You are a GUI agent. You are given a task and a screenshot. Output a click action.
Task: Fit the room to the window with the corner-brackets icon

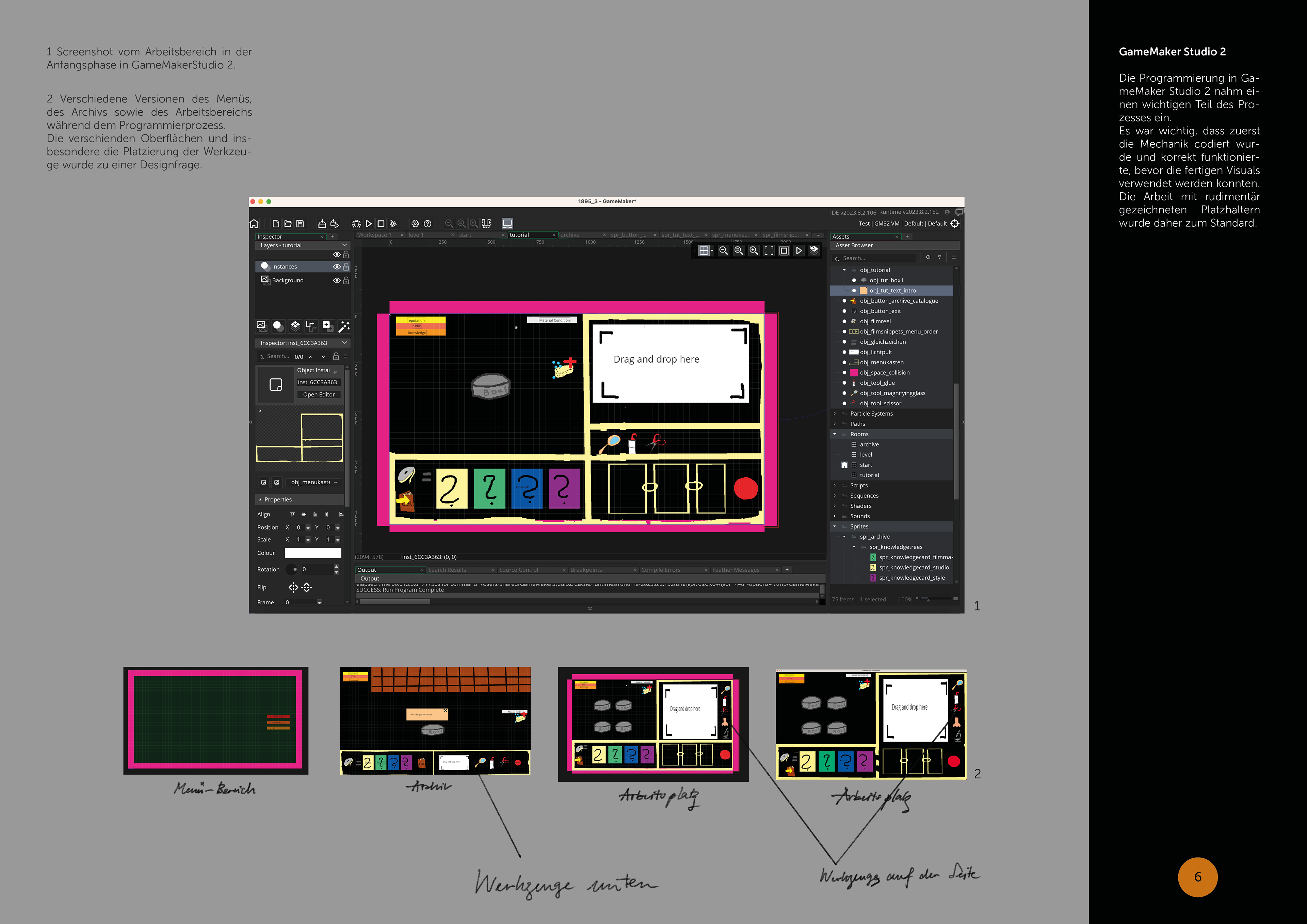point(769,250)
